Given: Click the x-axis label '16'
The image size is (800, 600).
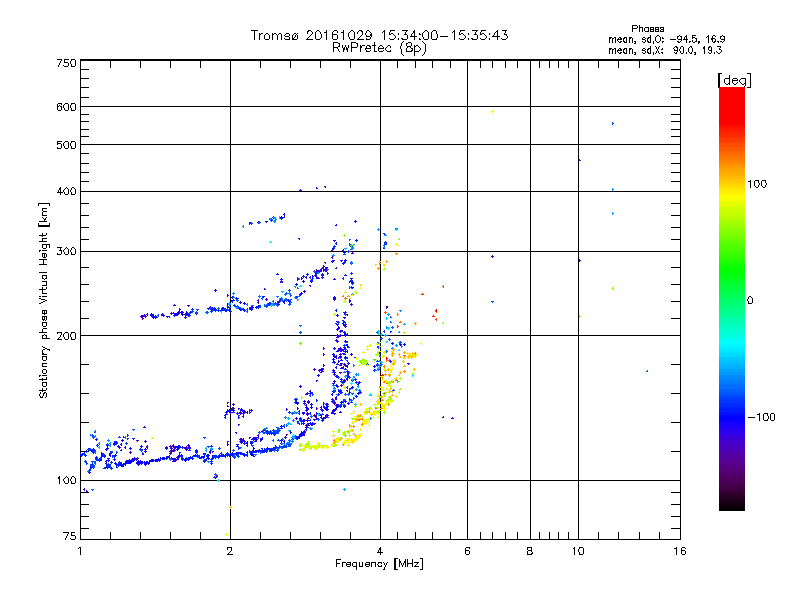Looking at the screenshot, I should point(680,551).
